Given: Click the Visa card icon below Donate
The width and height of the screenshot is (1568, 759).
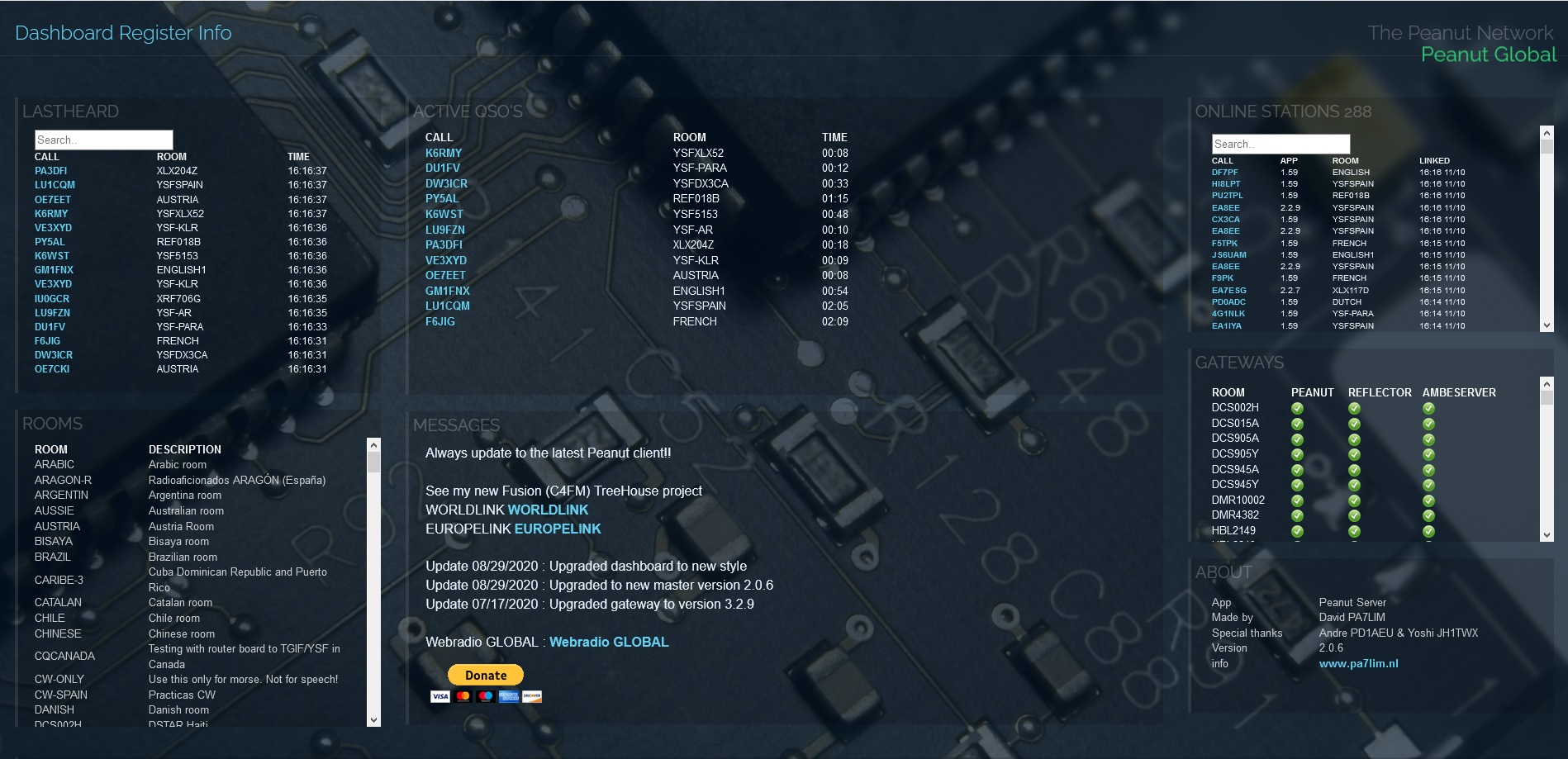Looking at the screenshot, I should click(440, 696).
